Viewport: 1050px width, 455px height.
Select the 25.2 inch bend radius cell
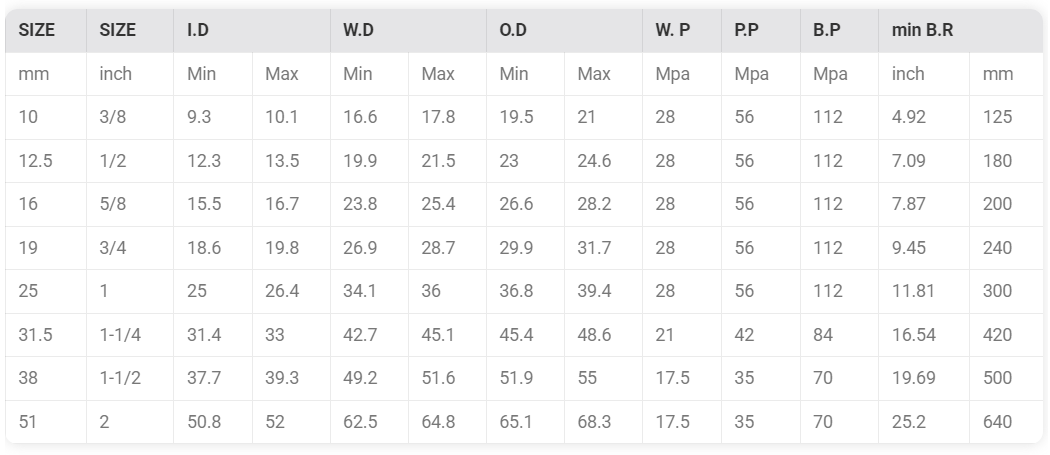coord(924,422)
